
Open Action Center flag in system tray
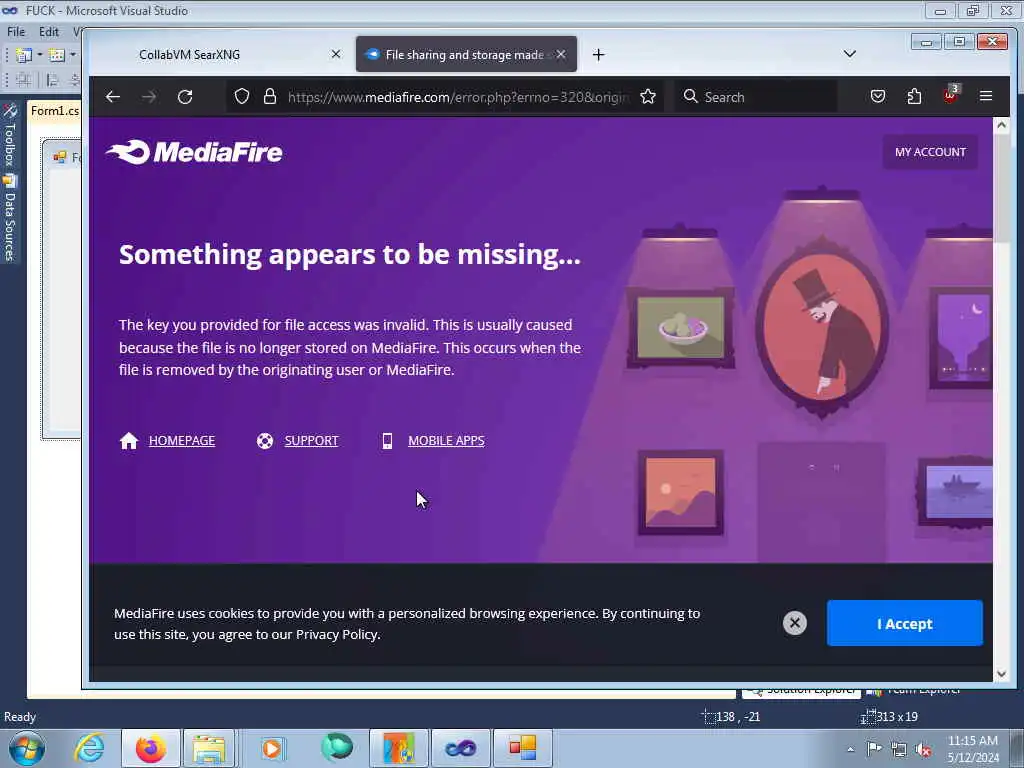point(874,749)
